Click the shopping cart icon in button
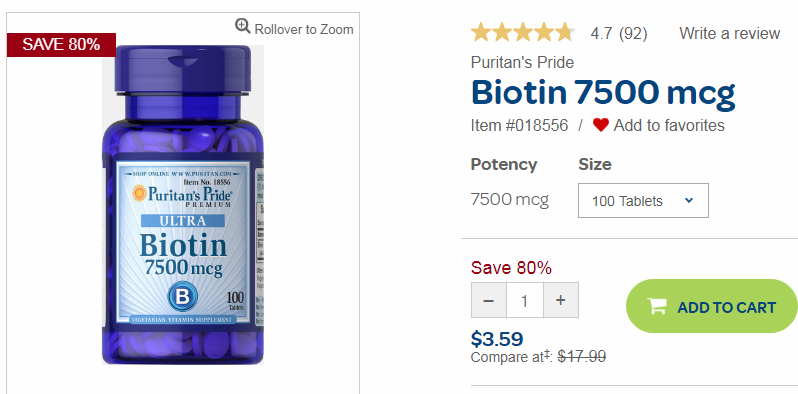This screenshot has width=798, height=394. pyautogui.click(x=657, y=306)
